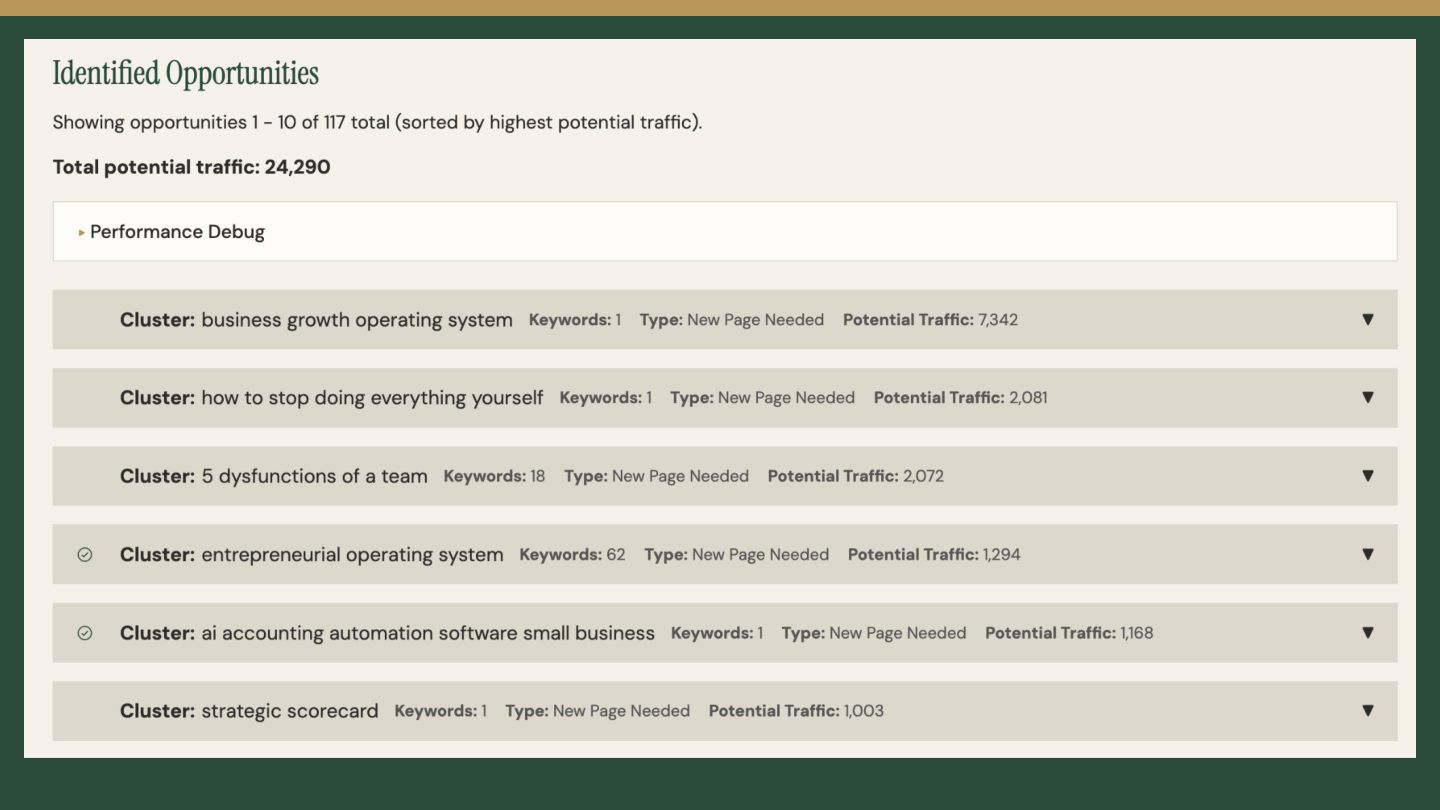
Task: Expand the entrepreneurial operating system row arrow
Action: (x=1367, y=554)
